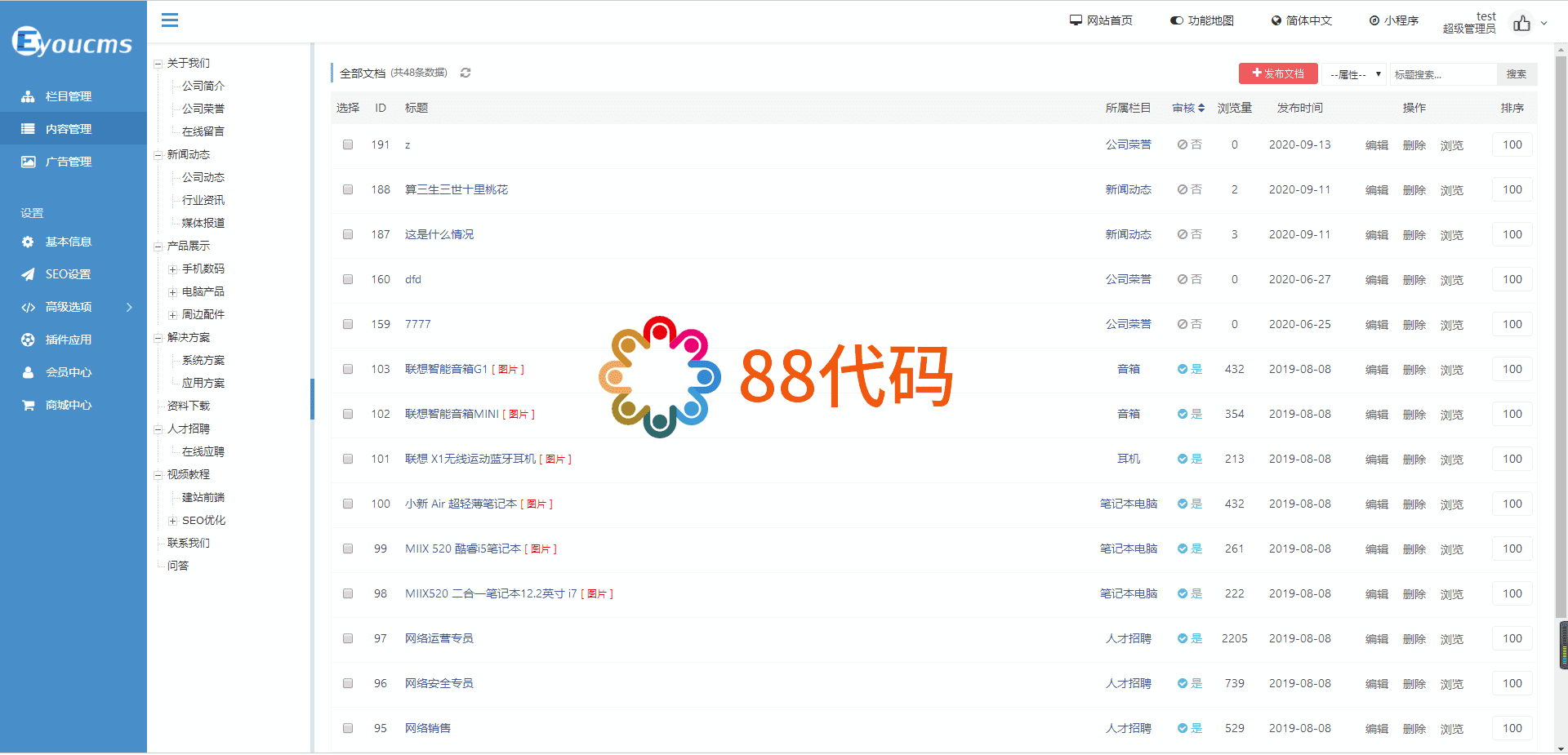Expand the SEO优化 tree node
This screenshot has height=755, width=1568.
tap(172, 521)
